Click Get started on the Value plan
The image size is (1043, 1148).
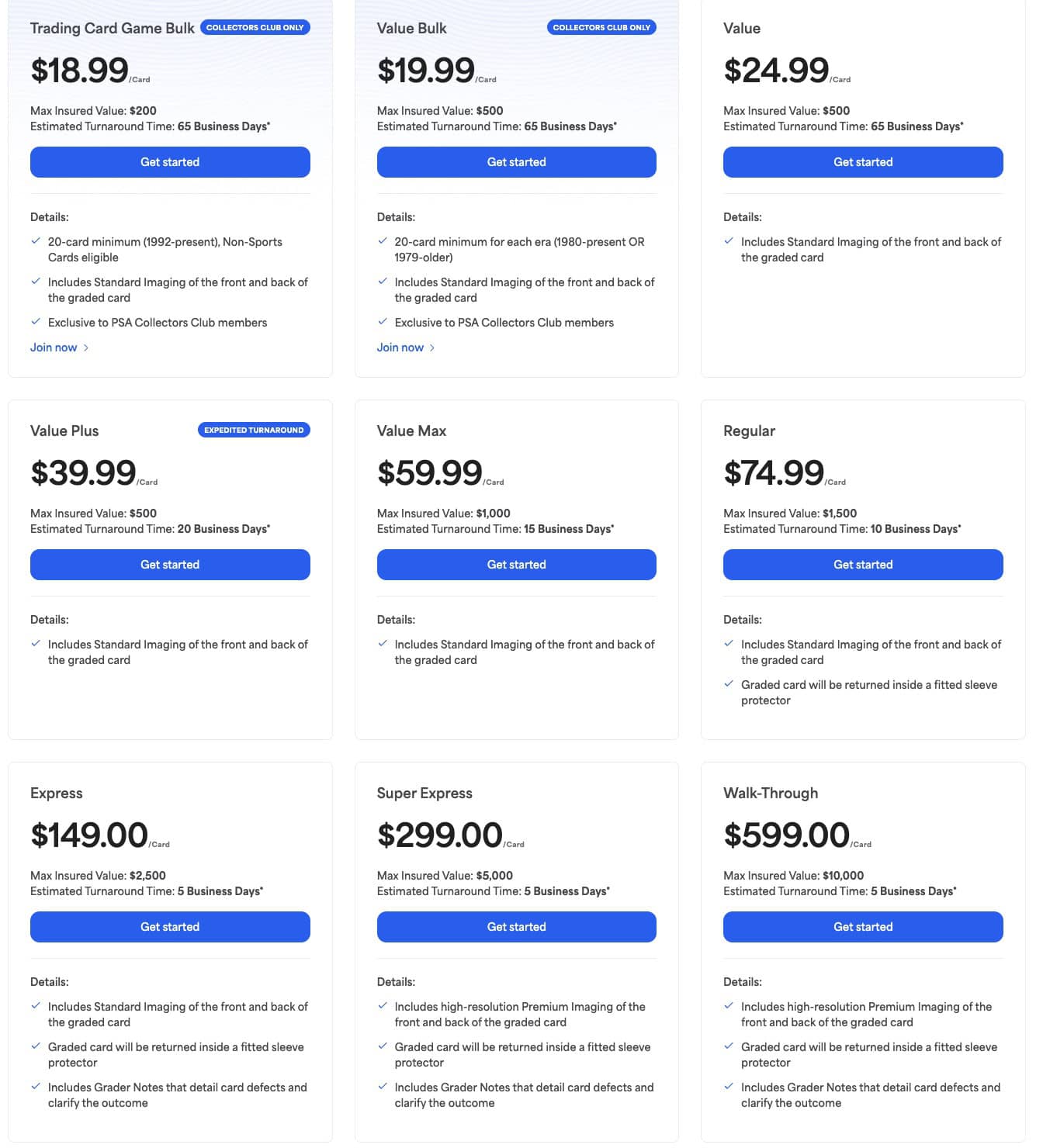point(862,161)
